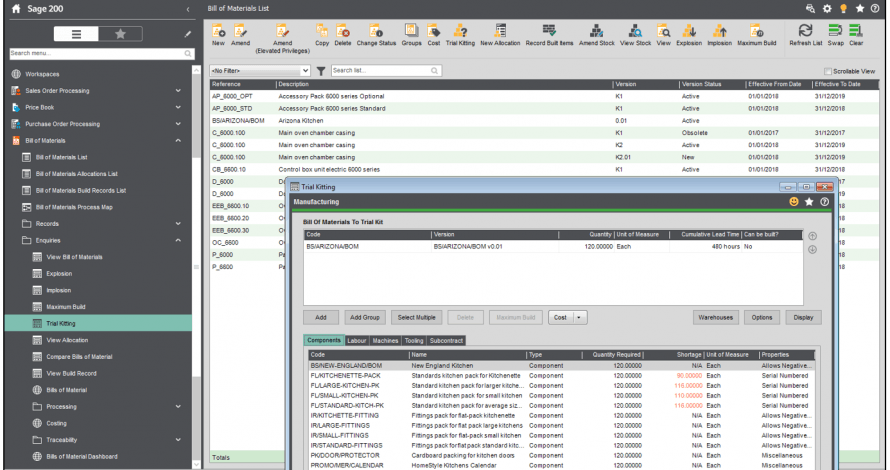Click the filter funnel icon

tap(321, 71)
